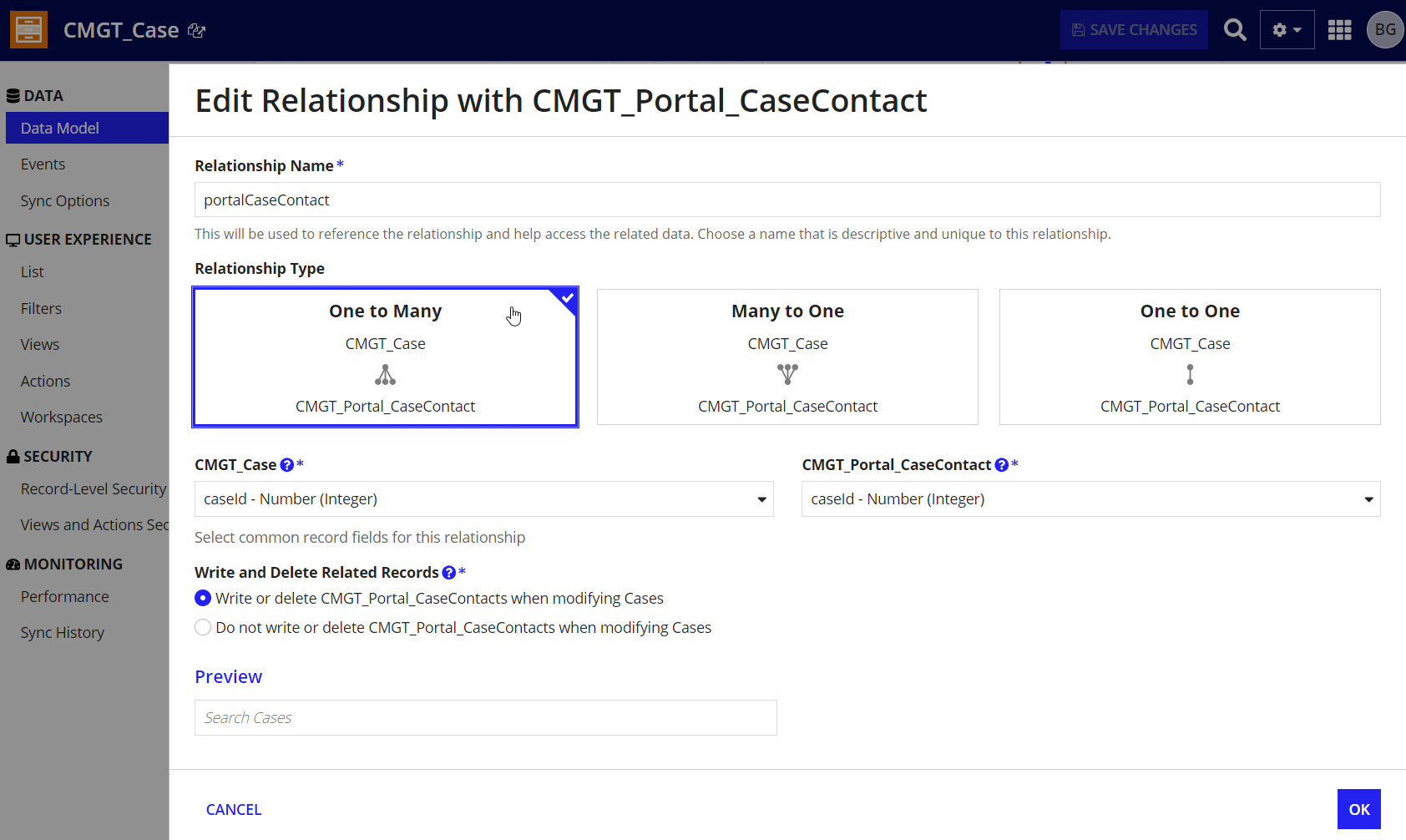Click CANCEL to discard relationship changes
Image resolution: width=1406 pixels, height=840 pixels.
point(233,809)
